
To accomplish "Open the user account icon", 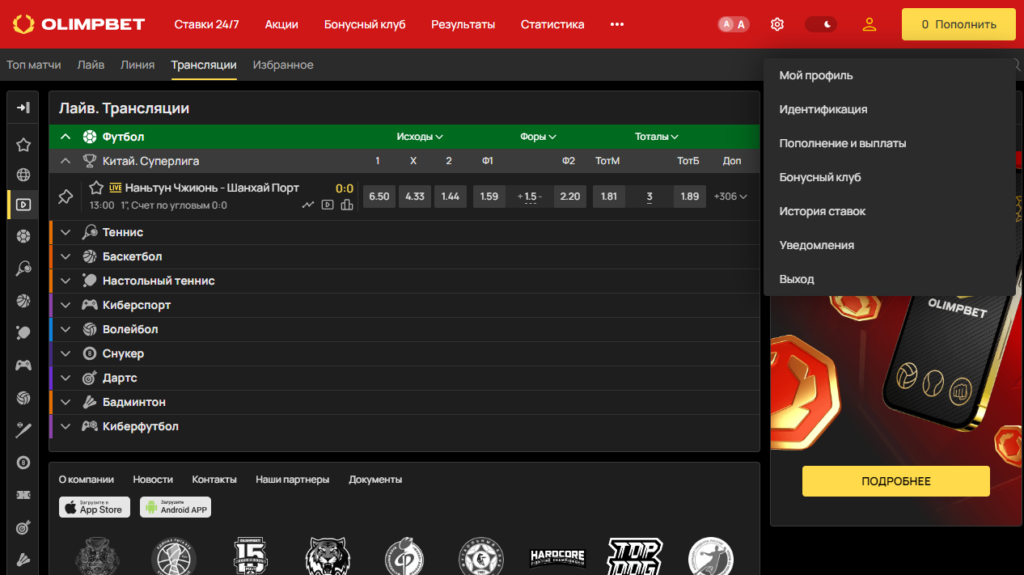I will point(869,24).
